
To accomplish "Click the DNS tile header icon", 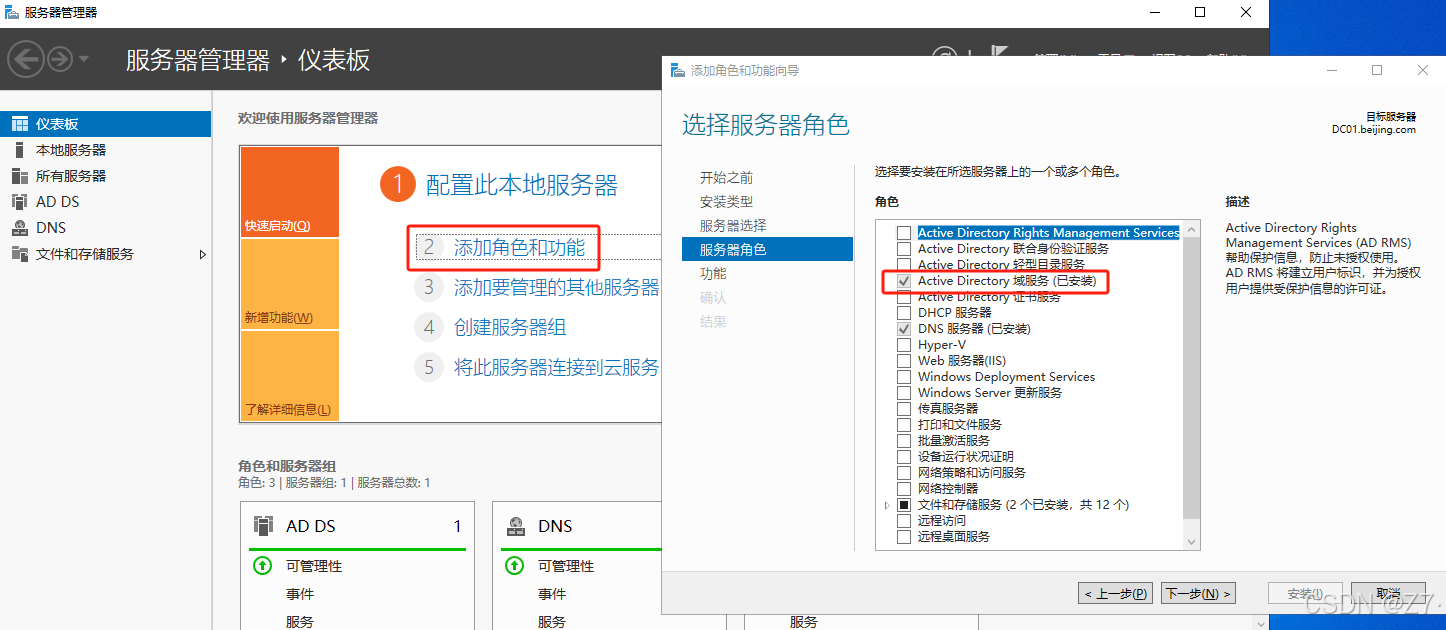I will (516, 526).
